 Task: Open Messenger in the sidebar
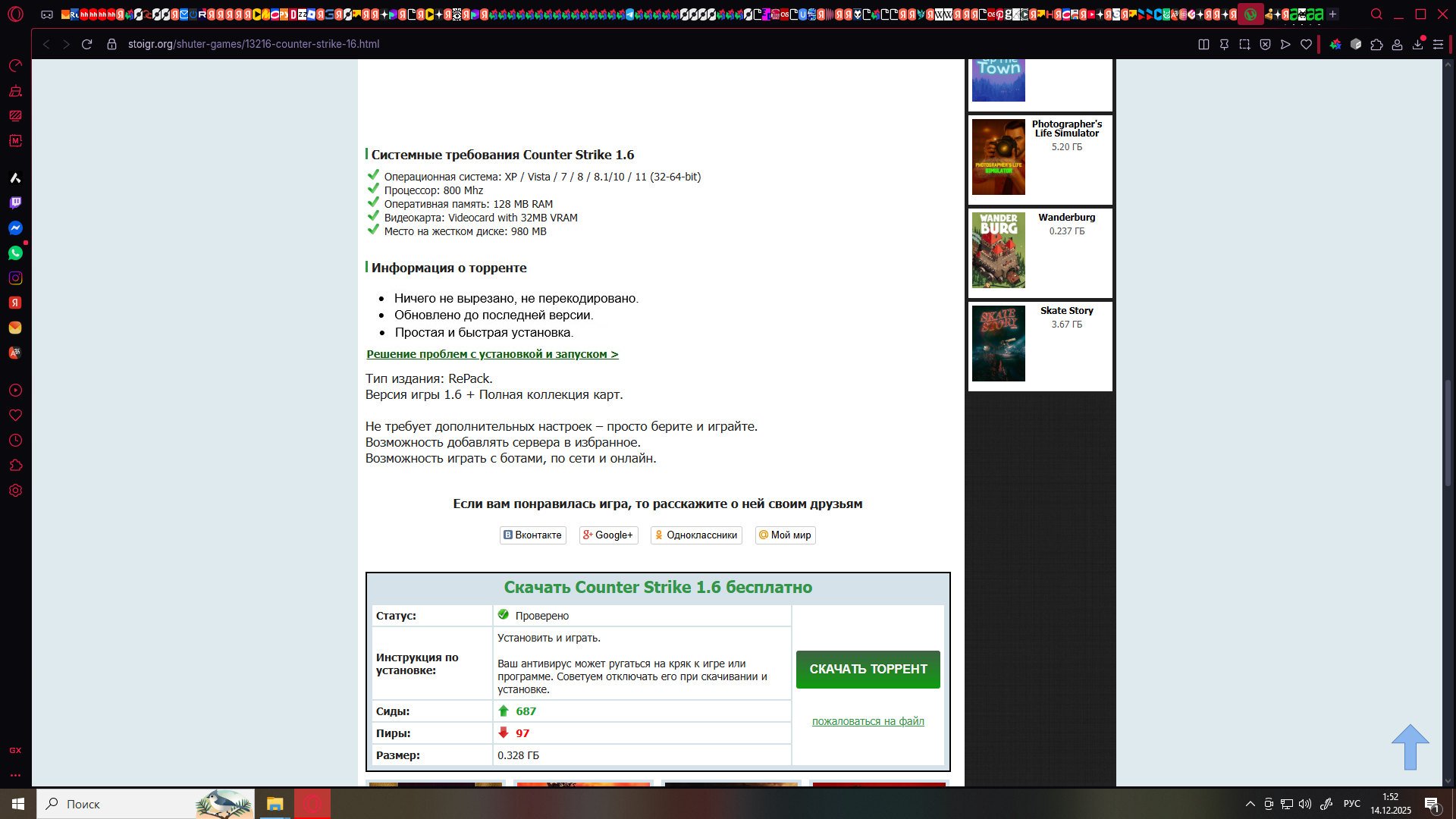[x=15, y=228]
